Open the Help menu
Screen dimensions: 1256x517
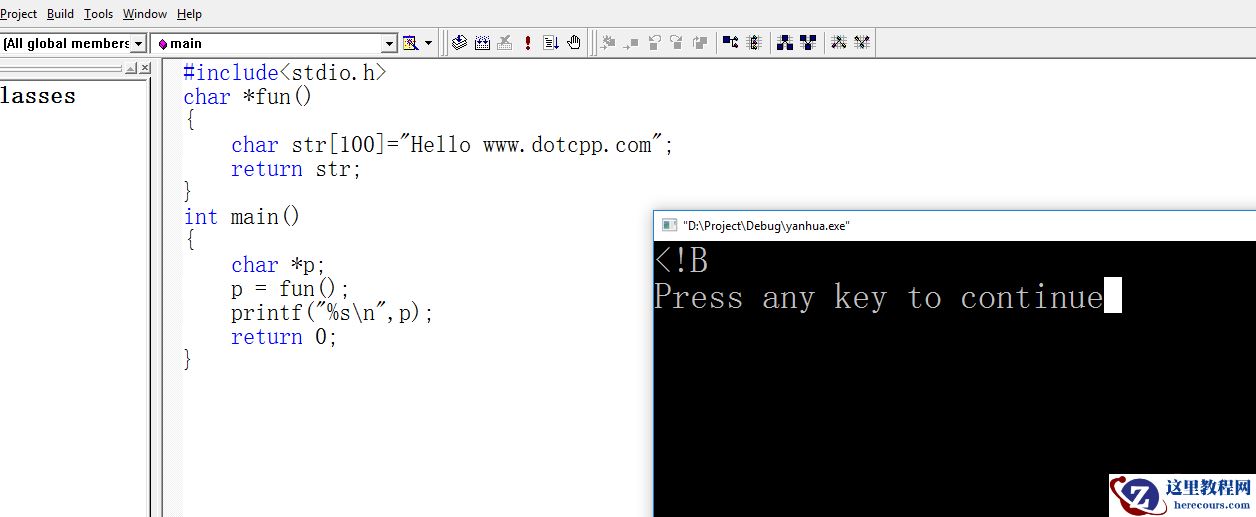coord(189,14)
